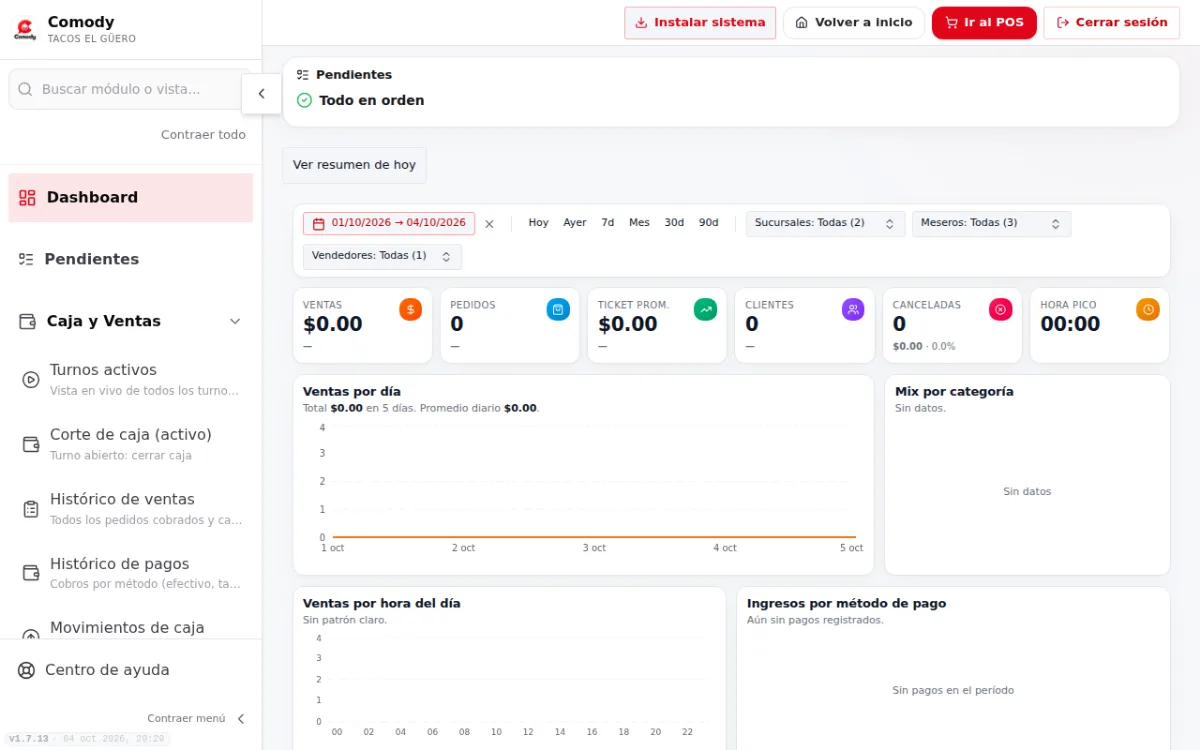1200x750 pixels.
Task: Open the date range 01/10/2026 → 04/10/2026 picker
Action: (x=389, y=223)
